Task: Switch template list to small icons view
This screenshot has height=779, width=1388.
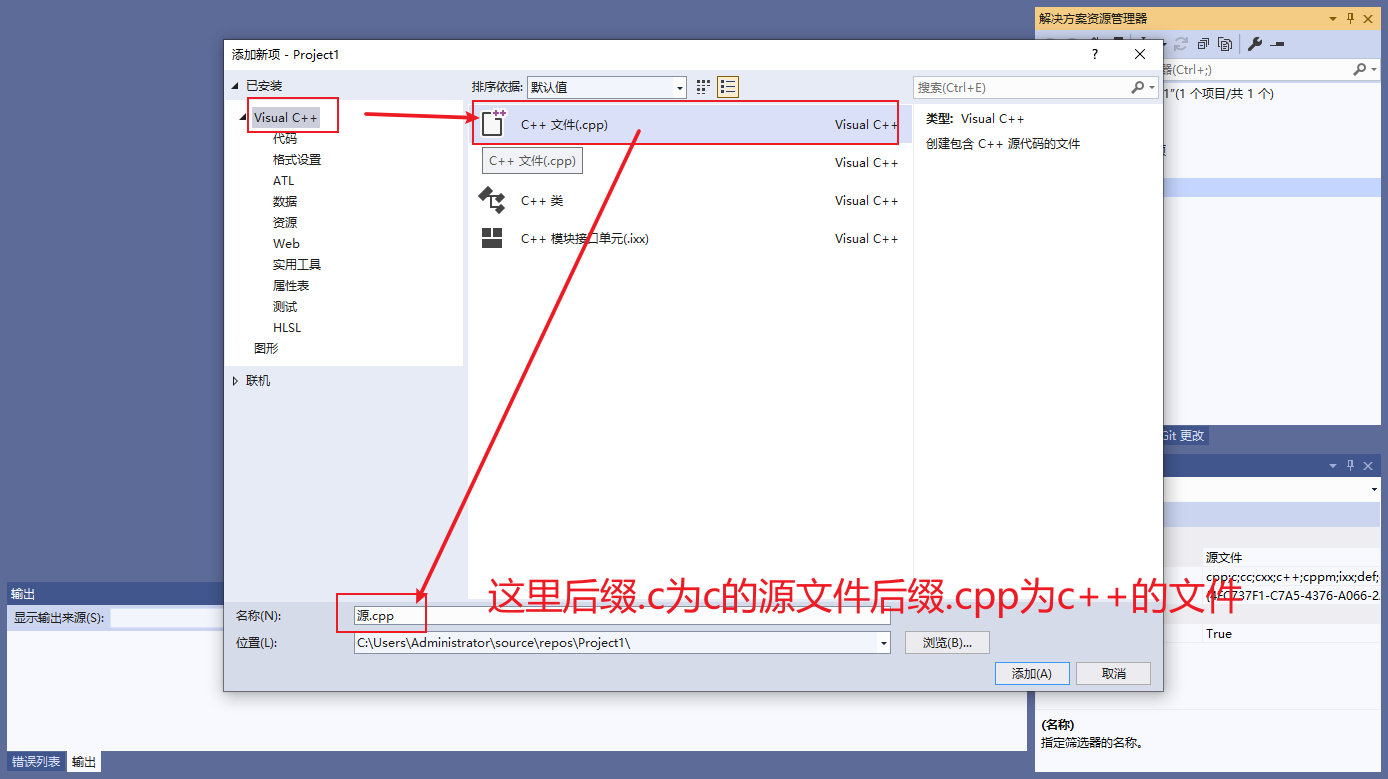Action: point(727,87)
